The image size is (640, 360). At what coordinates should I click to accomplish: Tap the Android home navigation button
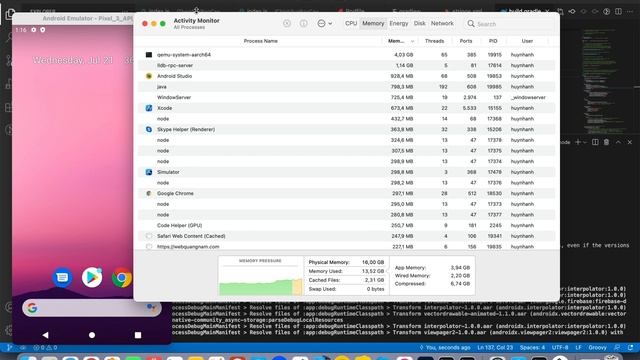point(92,335)
